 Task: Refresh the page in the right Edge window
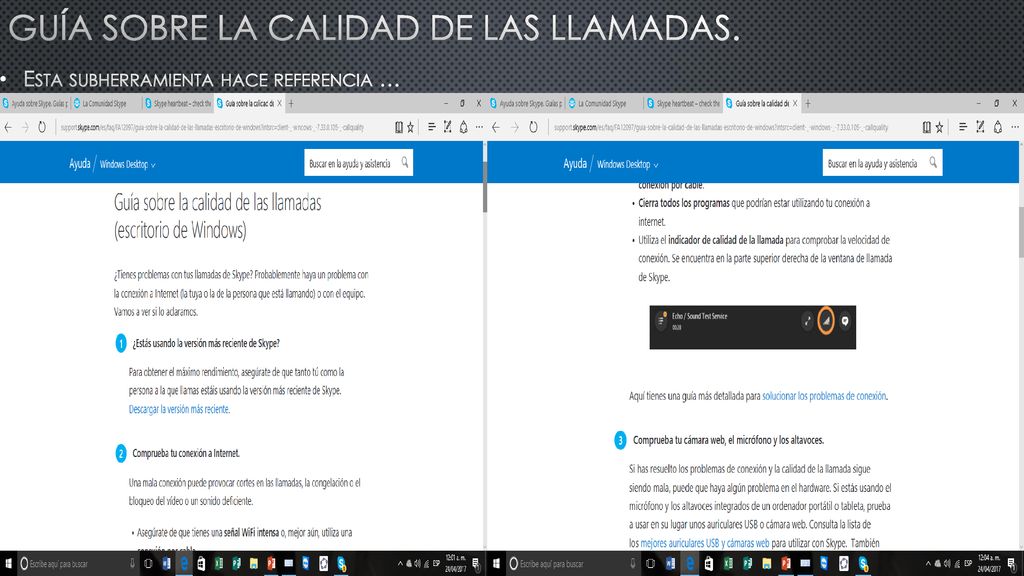533,127
